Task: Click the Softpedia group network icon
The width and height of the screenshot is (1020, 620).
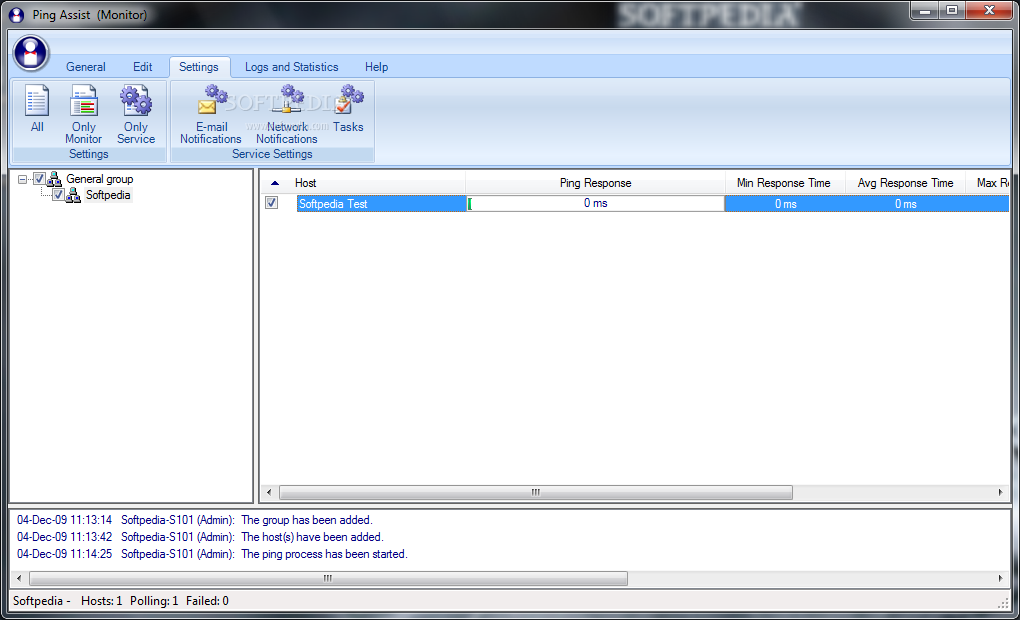Action: 74,195
